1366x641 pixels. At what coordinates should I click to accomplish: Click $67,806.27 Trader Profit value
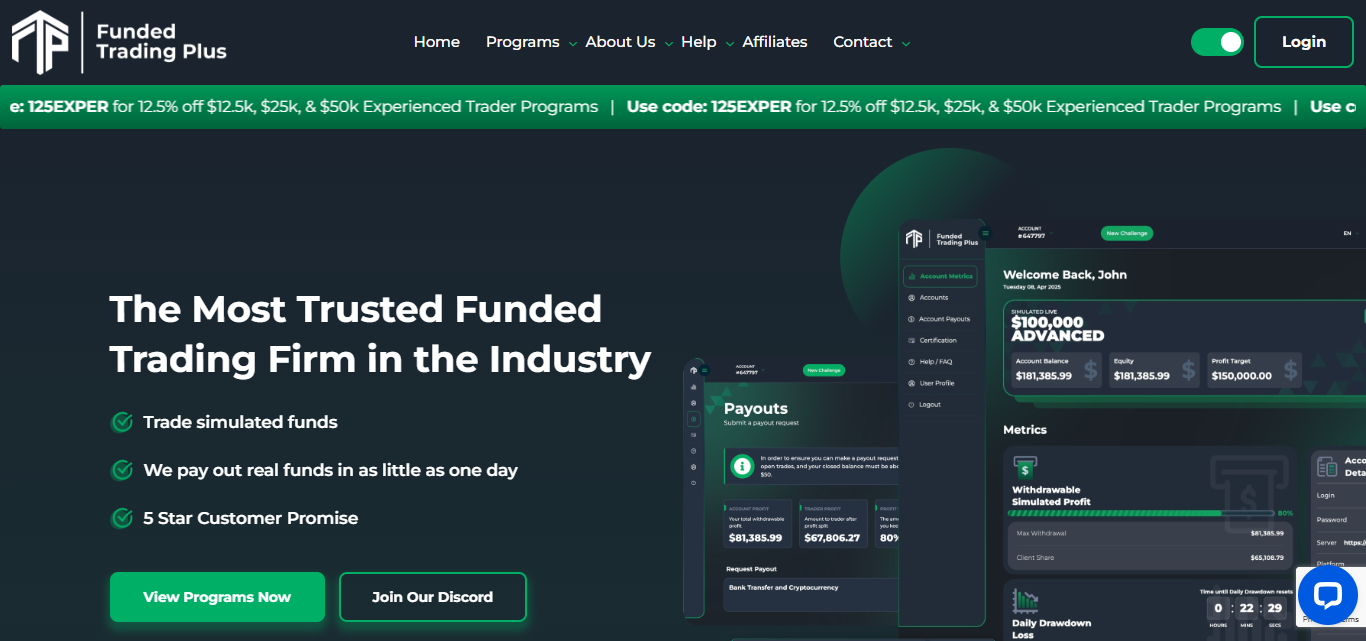[x=832, y=538]
